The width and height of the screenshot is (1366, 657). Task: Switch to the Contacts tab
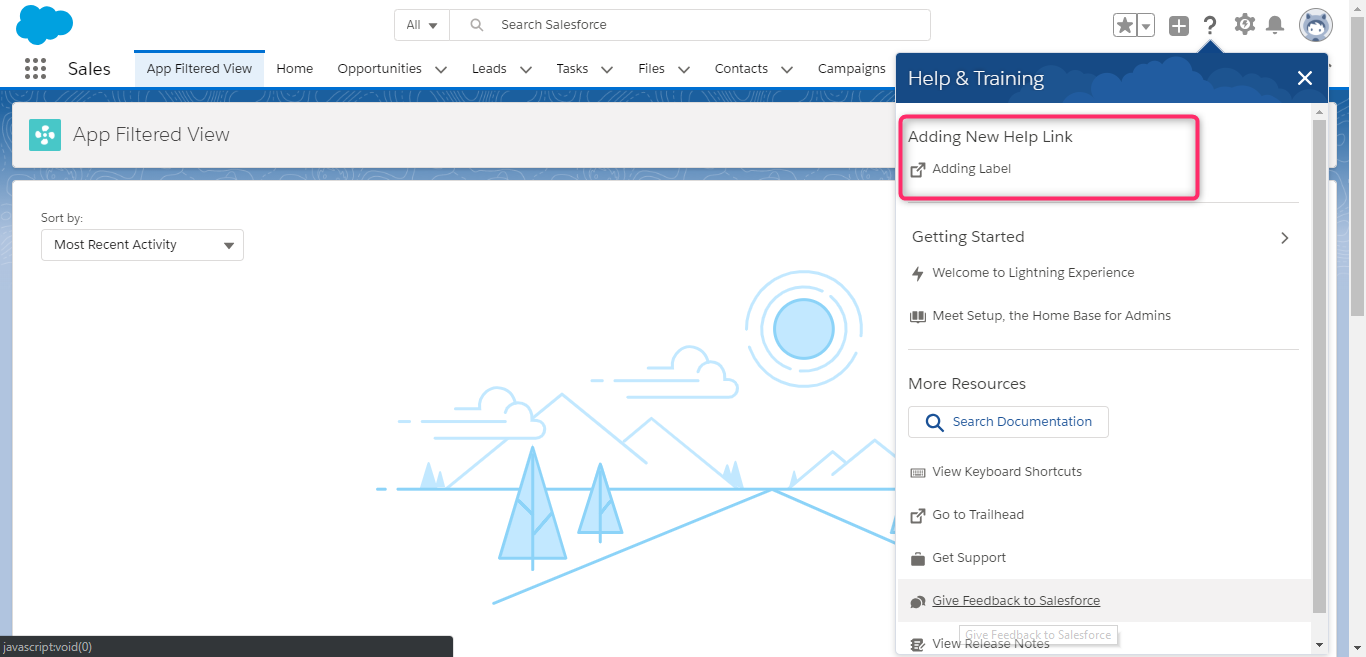click(741, 69)
